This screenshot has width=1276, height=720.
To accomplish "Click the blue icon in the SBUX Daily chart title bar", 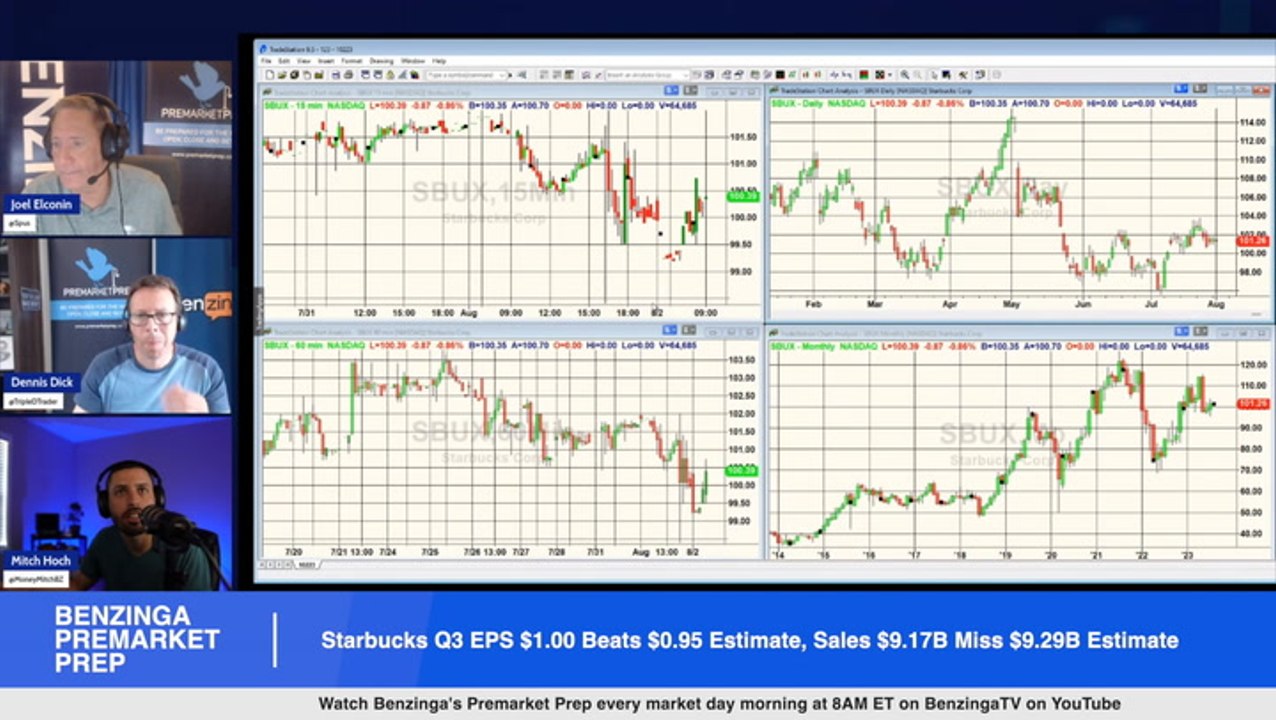I will (1181, 89).
